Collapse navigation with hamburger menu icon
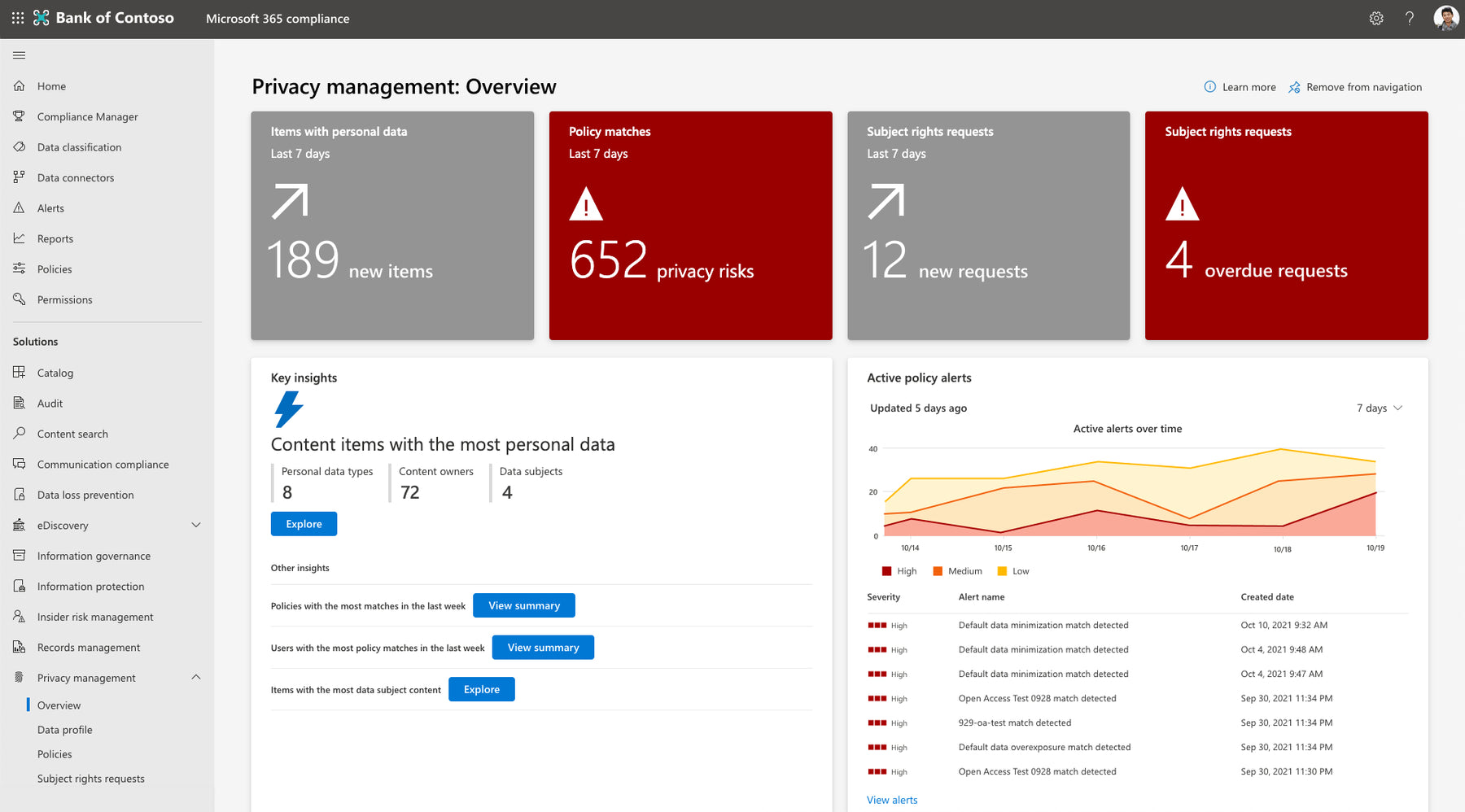The height and width of the screenshot is (812, 1465). [20, 55]
